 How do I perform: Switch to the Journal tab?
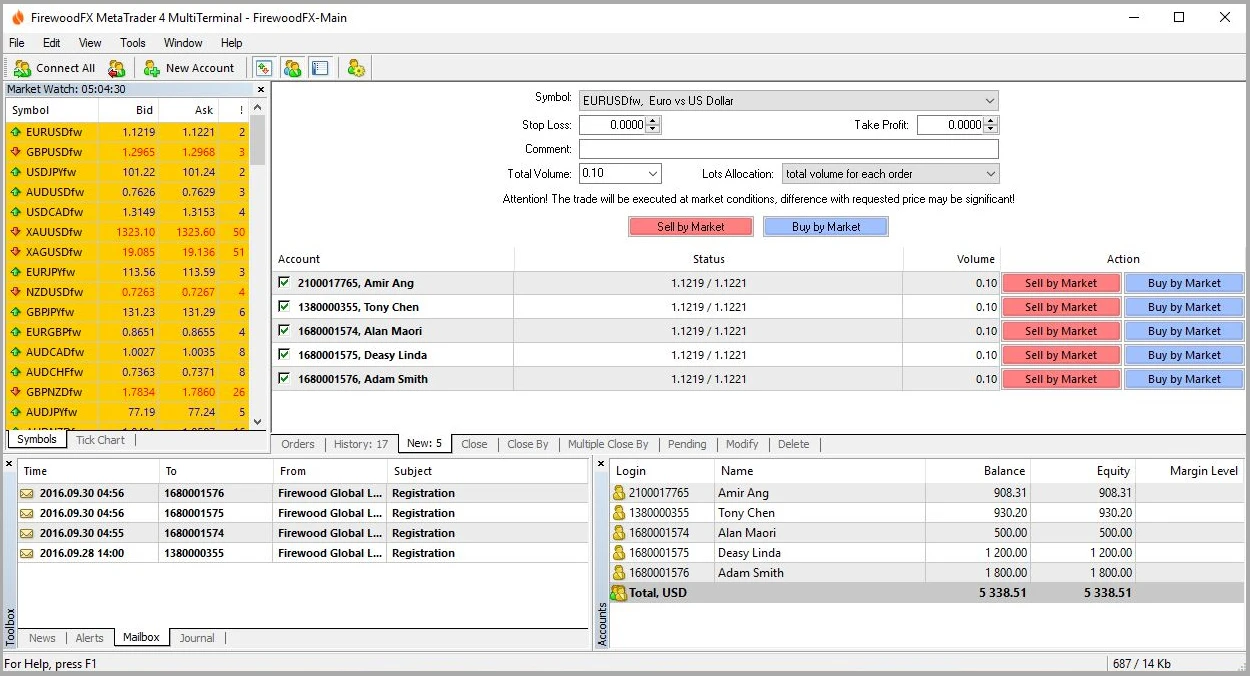point(197,638)
